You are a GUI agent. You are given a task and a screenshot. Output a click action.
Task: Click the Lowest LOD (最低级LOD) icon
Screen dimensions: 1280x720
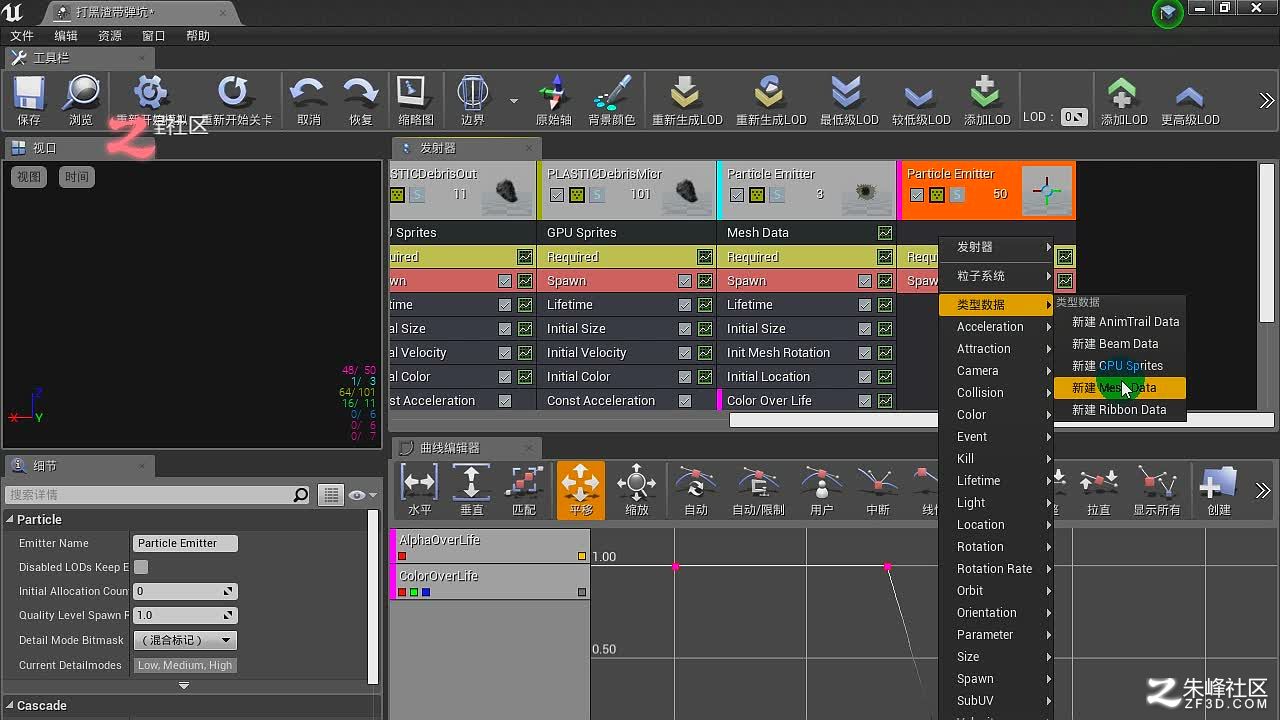tap(848, 94)
